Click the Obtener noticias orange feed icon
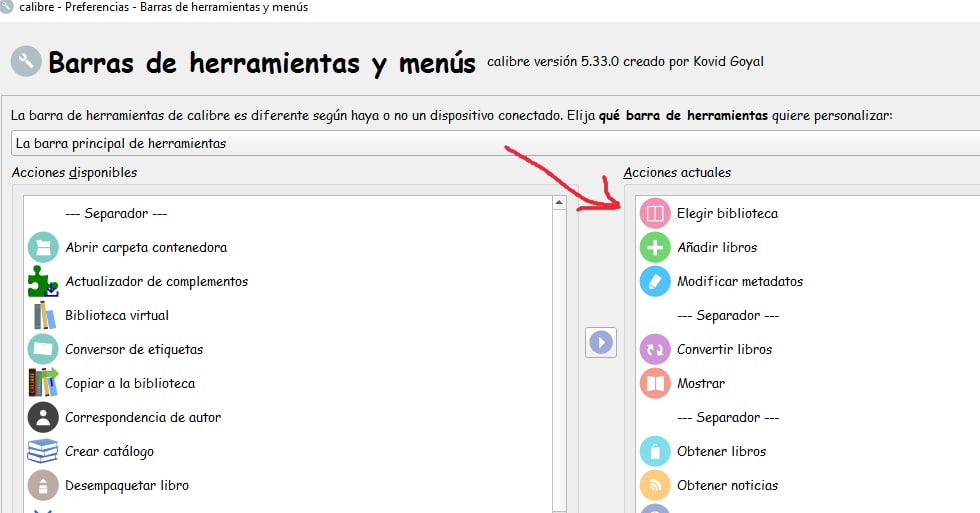 [654, 486]
